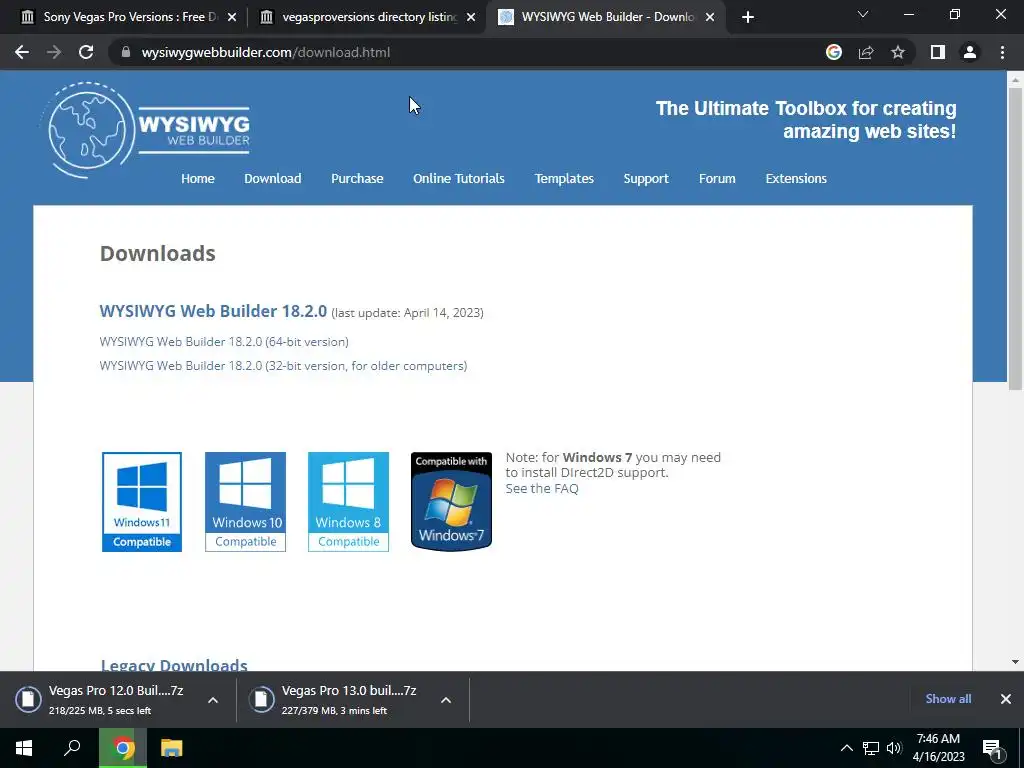Open Windows taskbar search

point(72,748)
